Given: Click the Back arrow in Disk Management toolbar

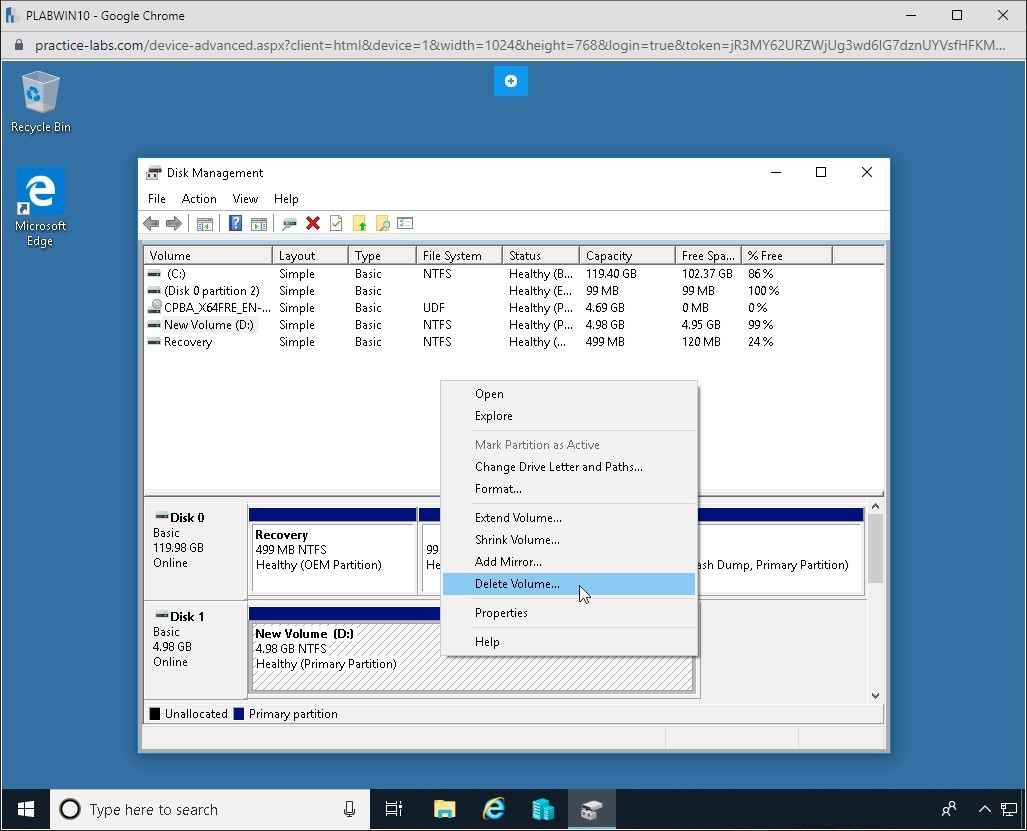Looking at the screenshot, I should point(151,224).
